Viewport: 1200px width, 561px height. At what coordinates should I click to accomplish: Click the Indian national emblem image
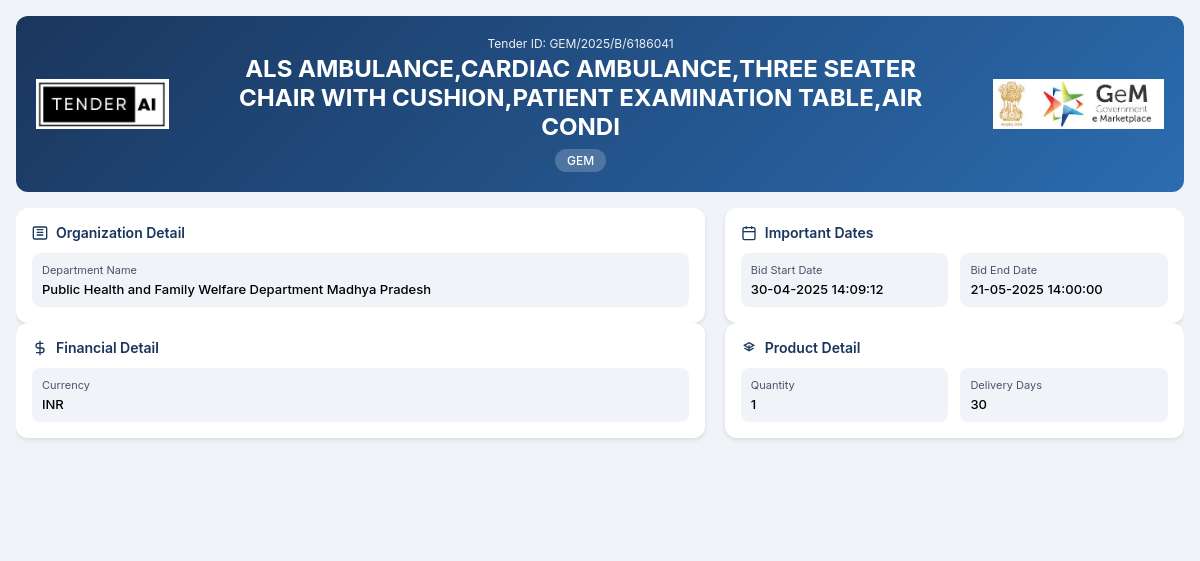1012,104
